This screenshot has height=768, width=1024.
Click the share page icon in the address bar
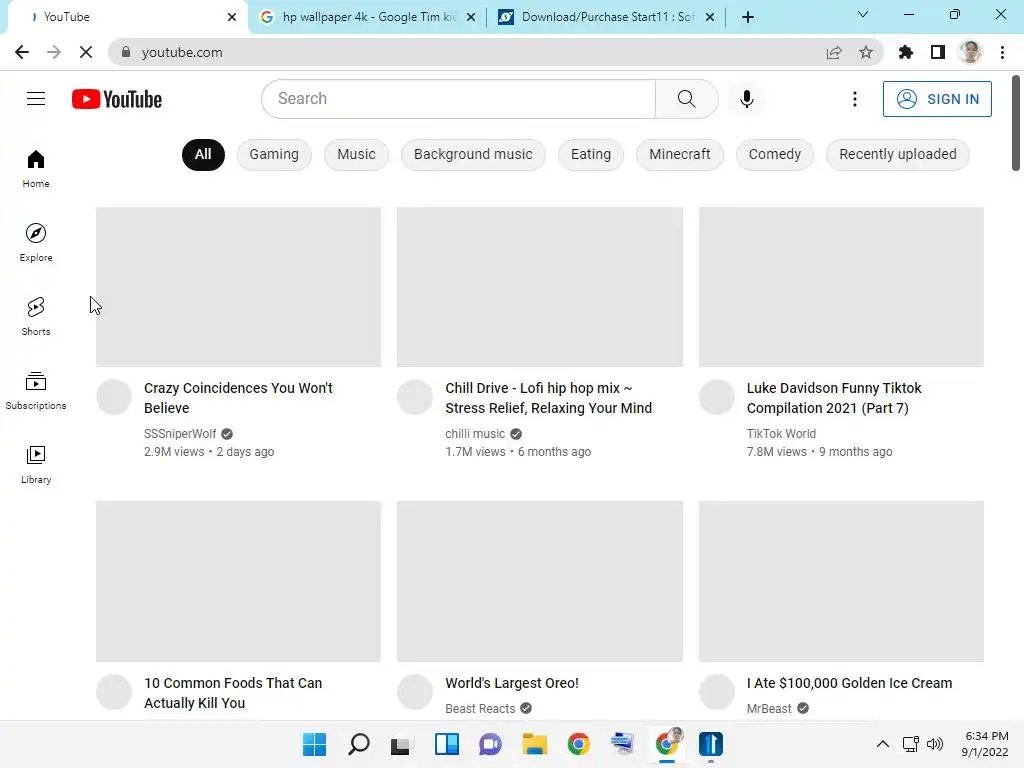click(834, 52)
